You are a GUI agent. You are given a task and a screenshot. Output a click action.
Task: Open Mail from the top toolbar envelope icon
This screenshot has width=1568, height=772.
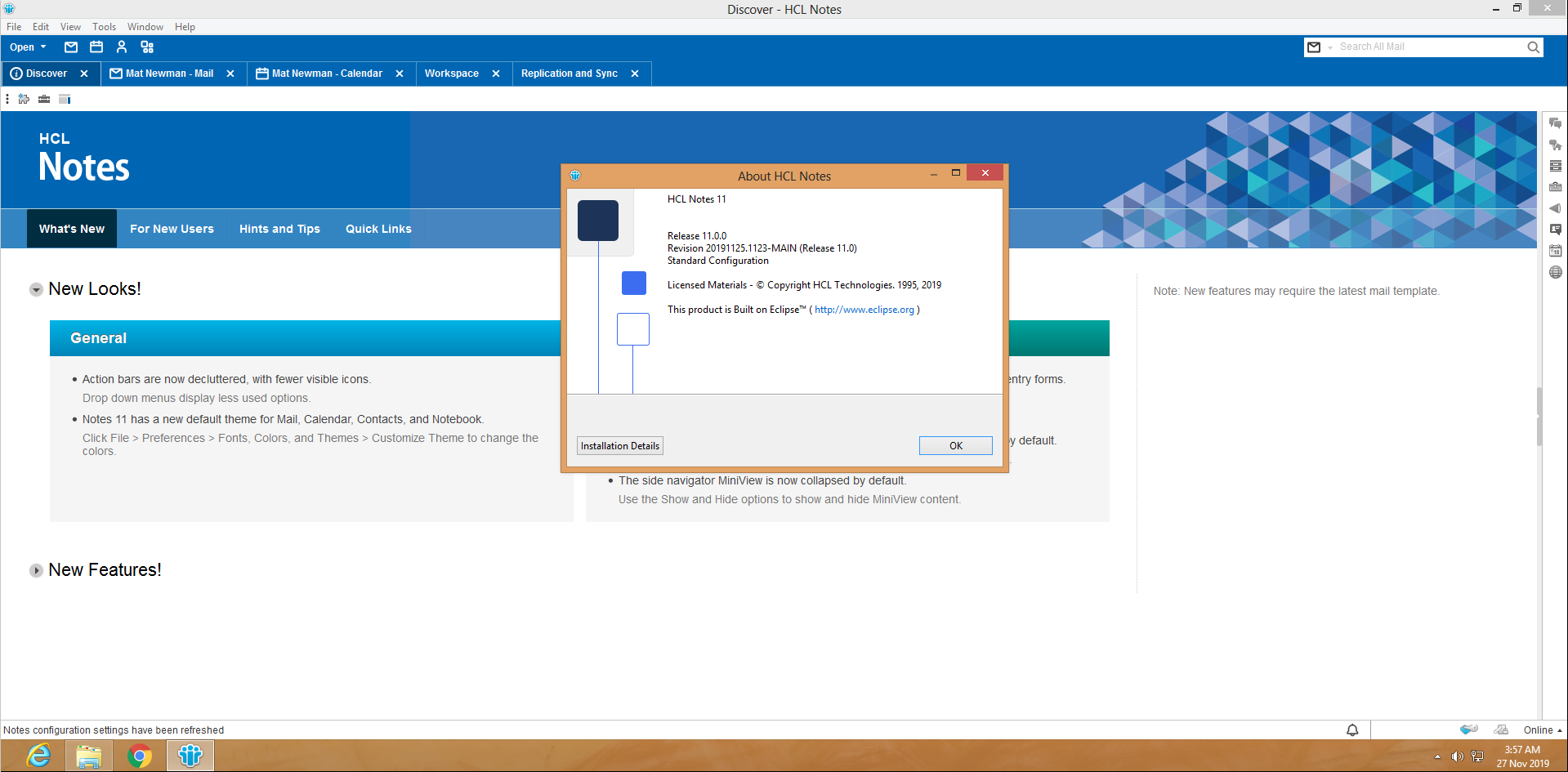pyautogui.click(x=71, y=47)
